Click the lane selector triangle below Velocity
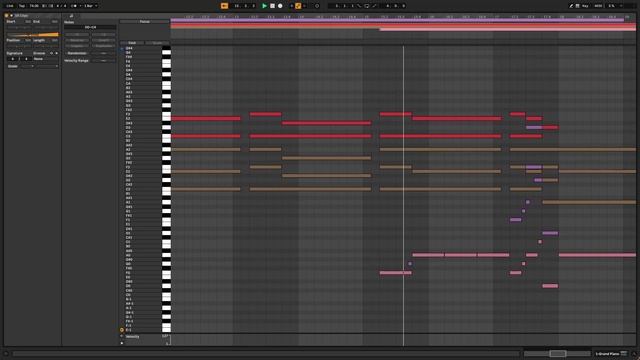This screenshot has width=640, height=360. click(122, 343)
